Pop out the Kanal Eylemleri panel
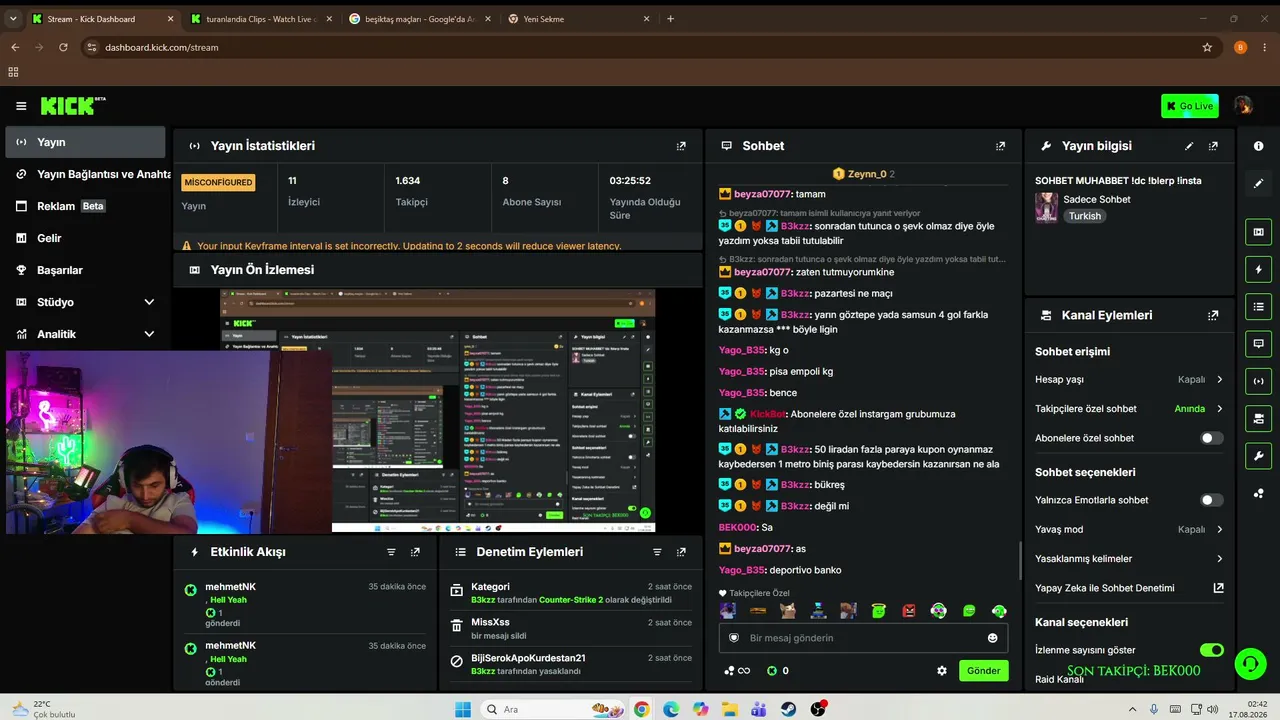The height and width of the screenshot is (720, 1280). (x=1213, y=315)
